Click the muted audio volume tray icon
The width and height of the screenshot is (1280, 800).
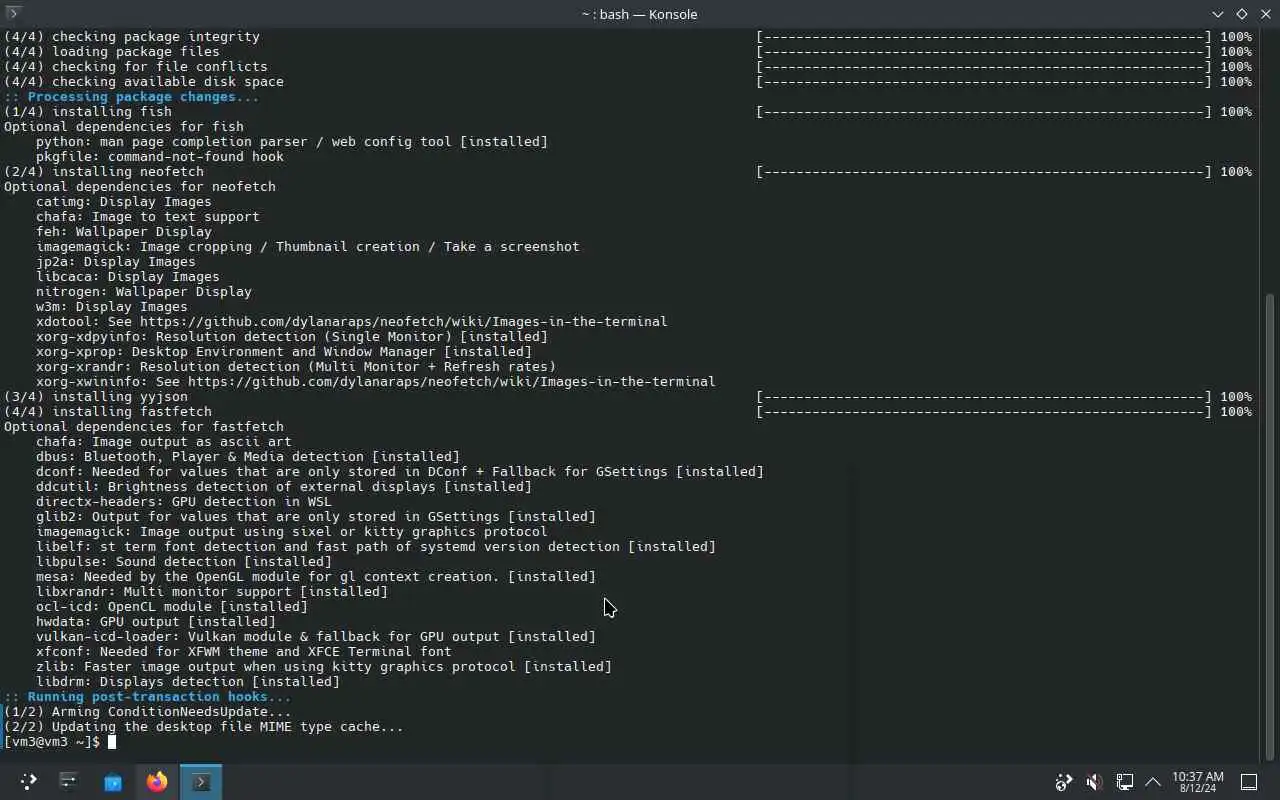pos(1094,782)
